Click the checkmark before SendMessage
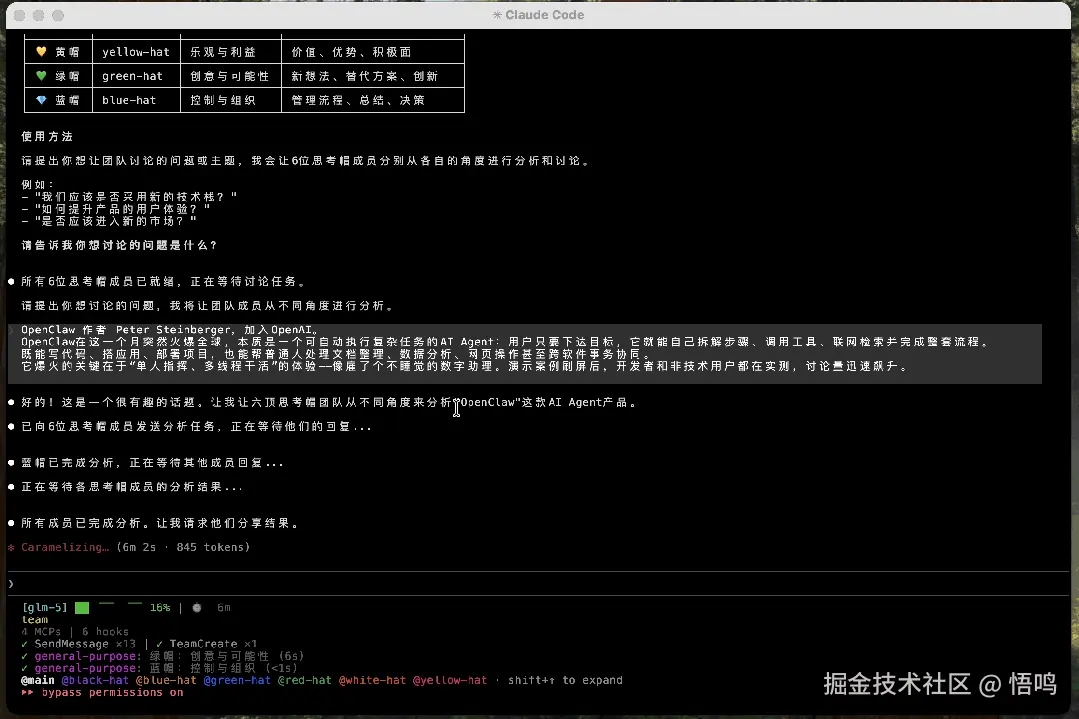This screenshot has width=1079, height=719. [25, 644]
